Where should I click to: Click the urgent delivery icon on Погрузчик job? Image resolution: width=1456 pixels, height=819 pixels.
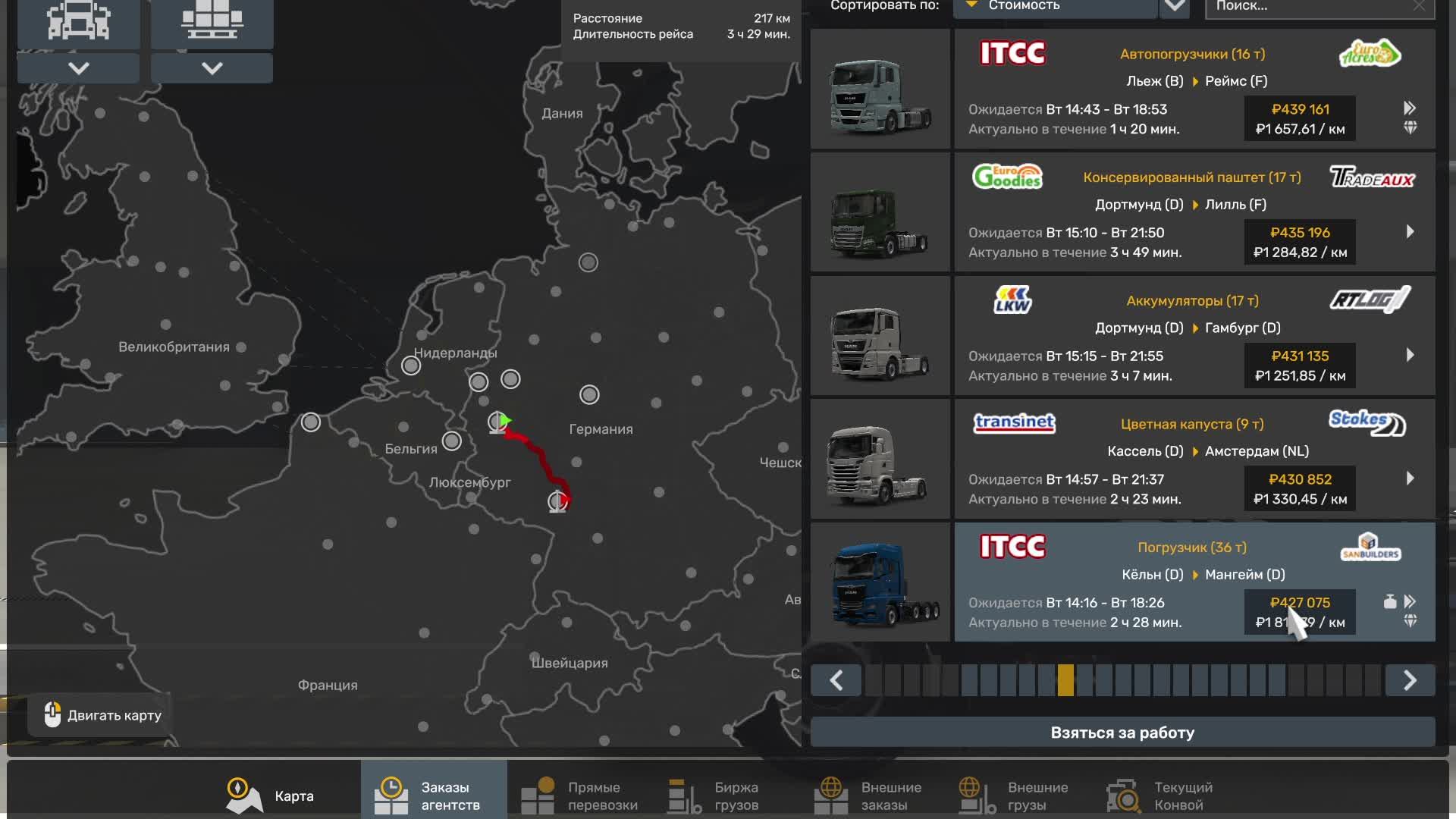coord(1410,601)
